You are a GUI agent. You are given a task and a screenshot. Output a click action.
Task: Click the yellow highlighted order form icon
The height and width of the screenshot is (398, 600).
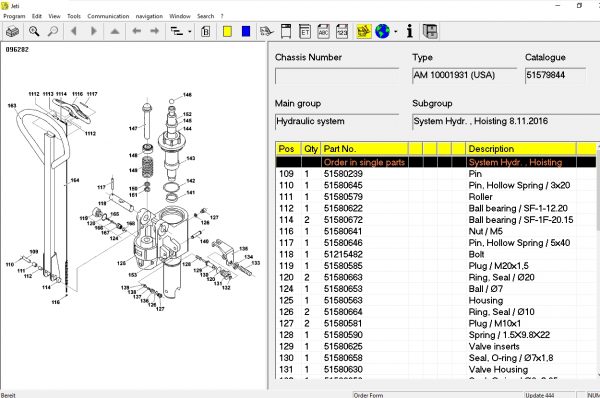tap(364, 31)
